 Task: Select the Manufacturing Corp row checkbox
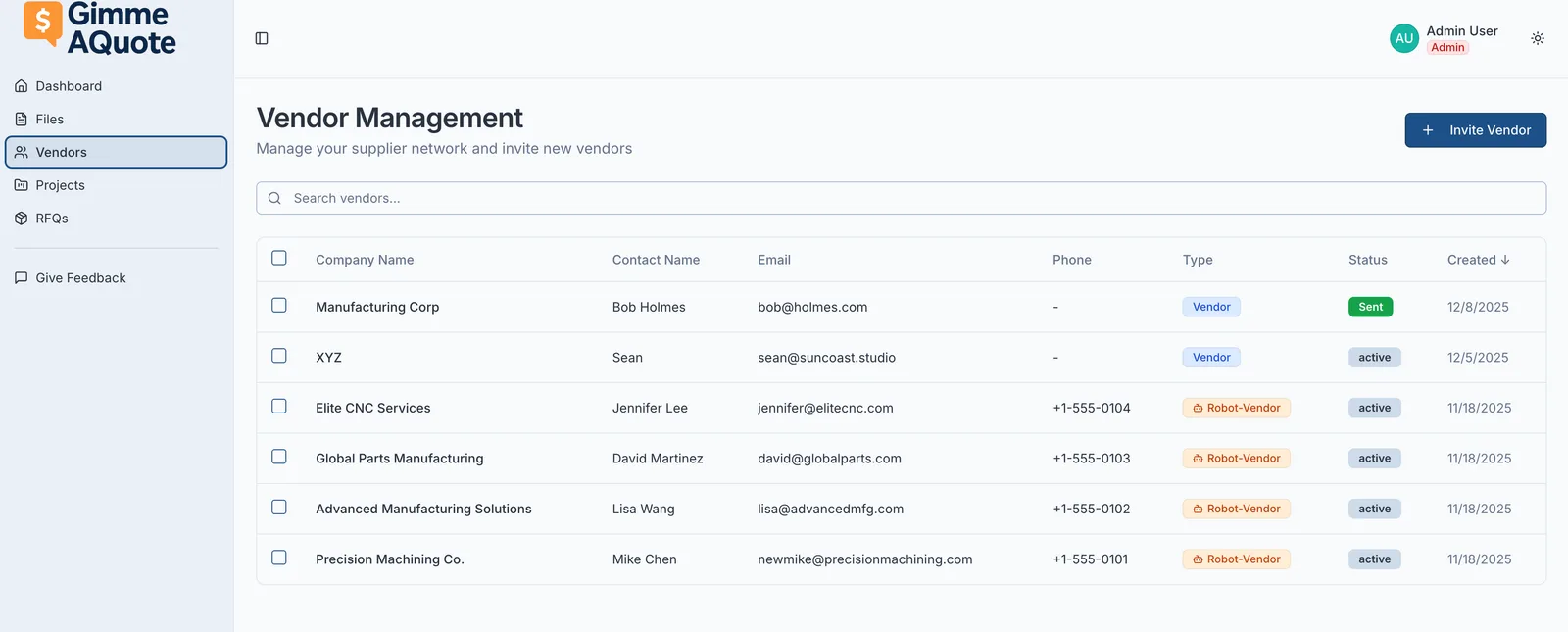(279, 305)
